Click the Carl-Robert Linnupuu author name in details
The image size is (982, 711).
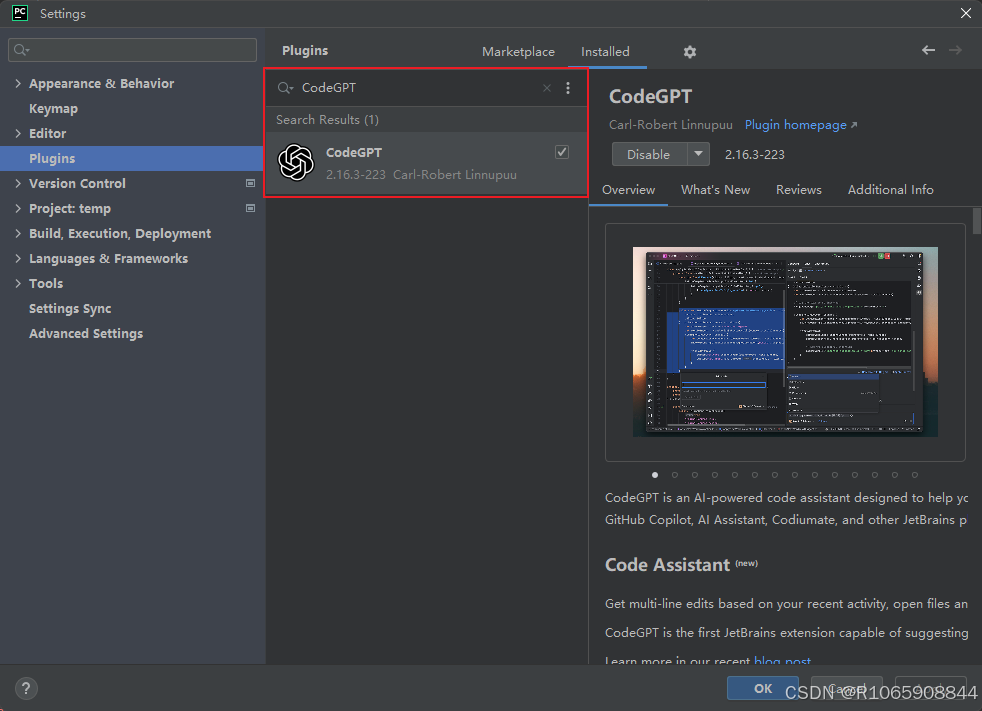671,125
